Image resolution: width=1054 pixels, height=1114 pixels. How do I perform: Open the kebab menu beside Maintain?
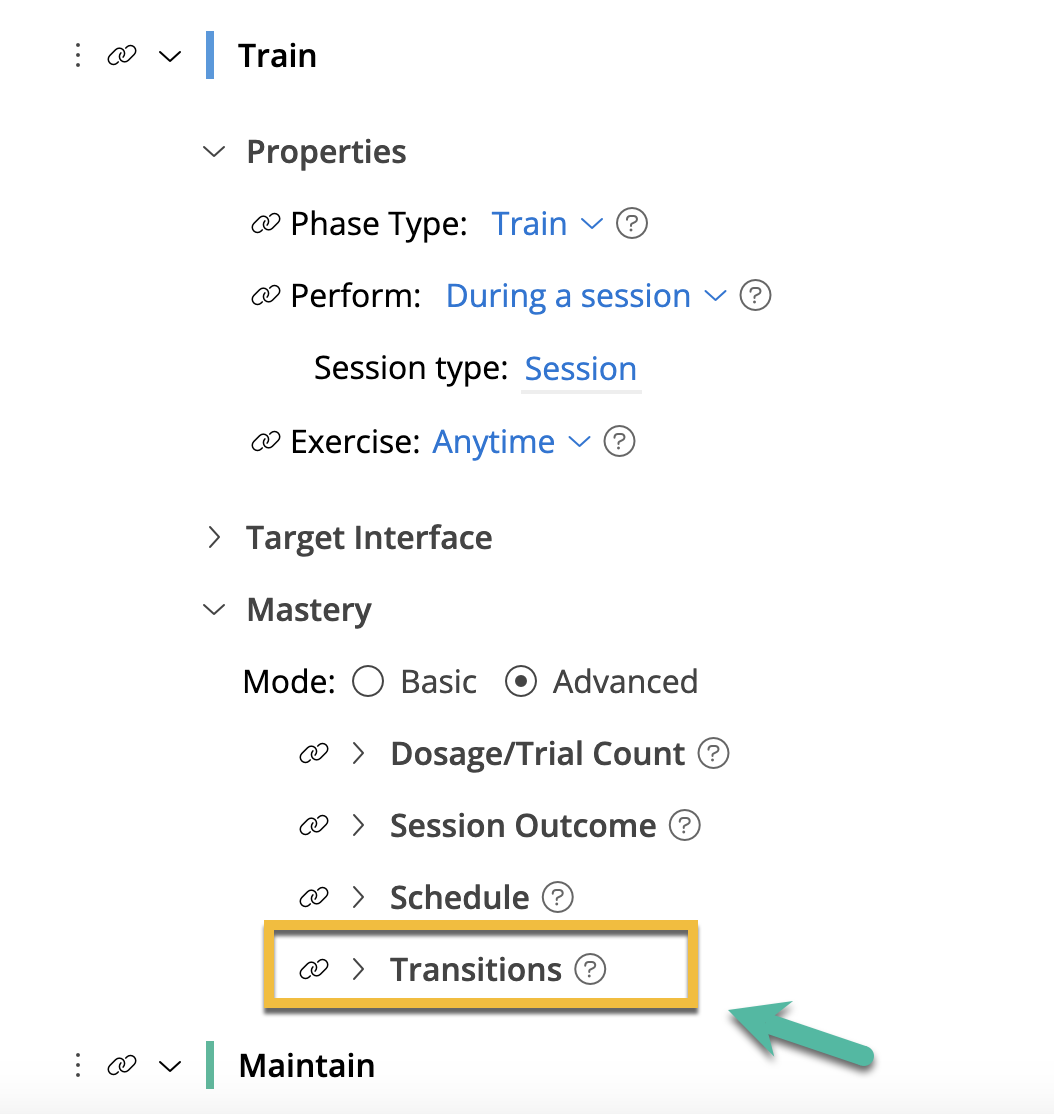pos(77,1065)
